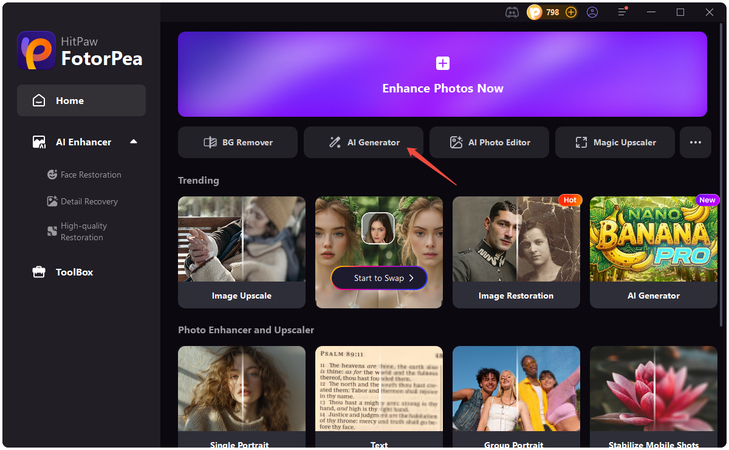Open the hamburger menu with notification dot

(623, 12)
